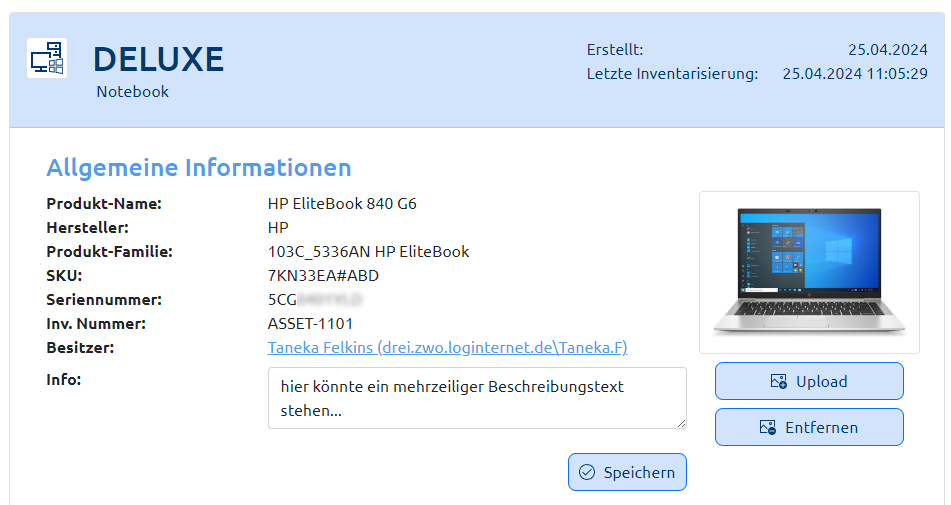Screen dimensions: 951x505
Task: Click the Besitzer label
Action: pos(80,348)
